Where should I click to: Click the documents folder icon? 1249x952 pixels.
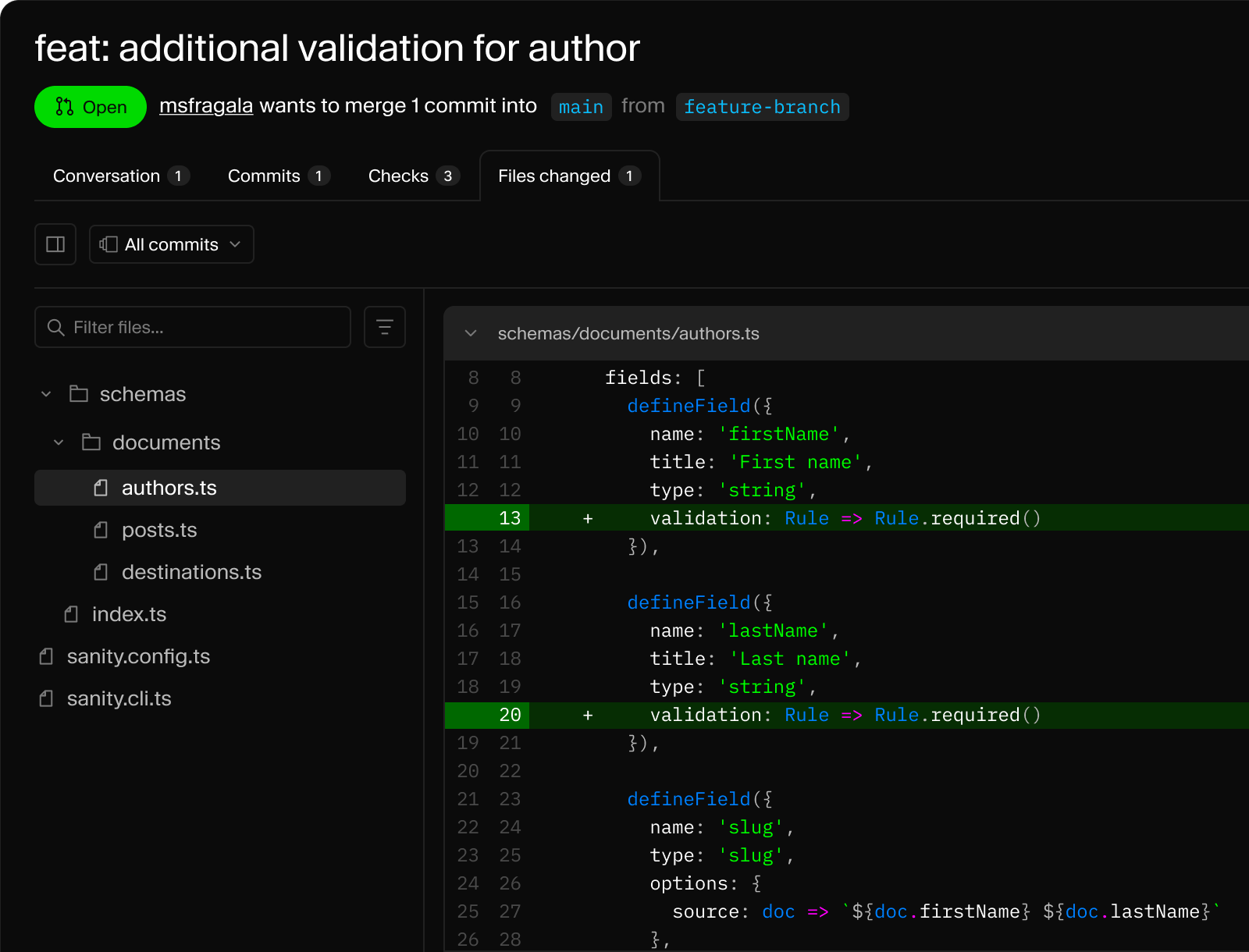(x=91, y=442)
